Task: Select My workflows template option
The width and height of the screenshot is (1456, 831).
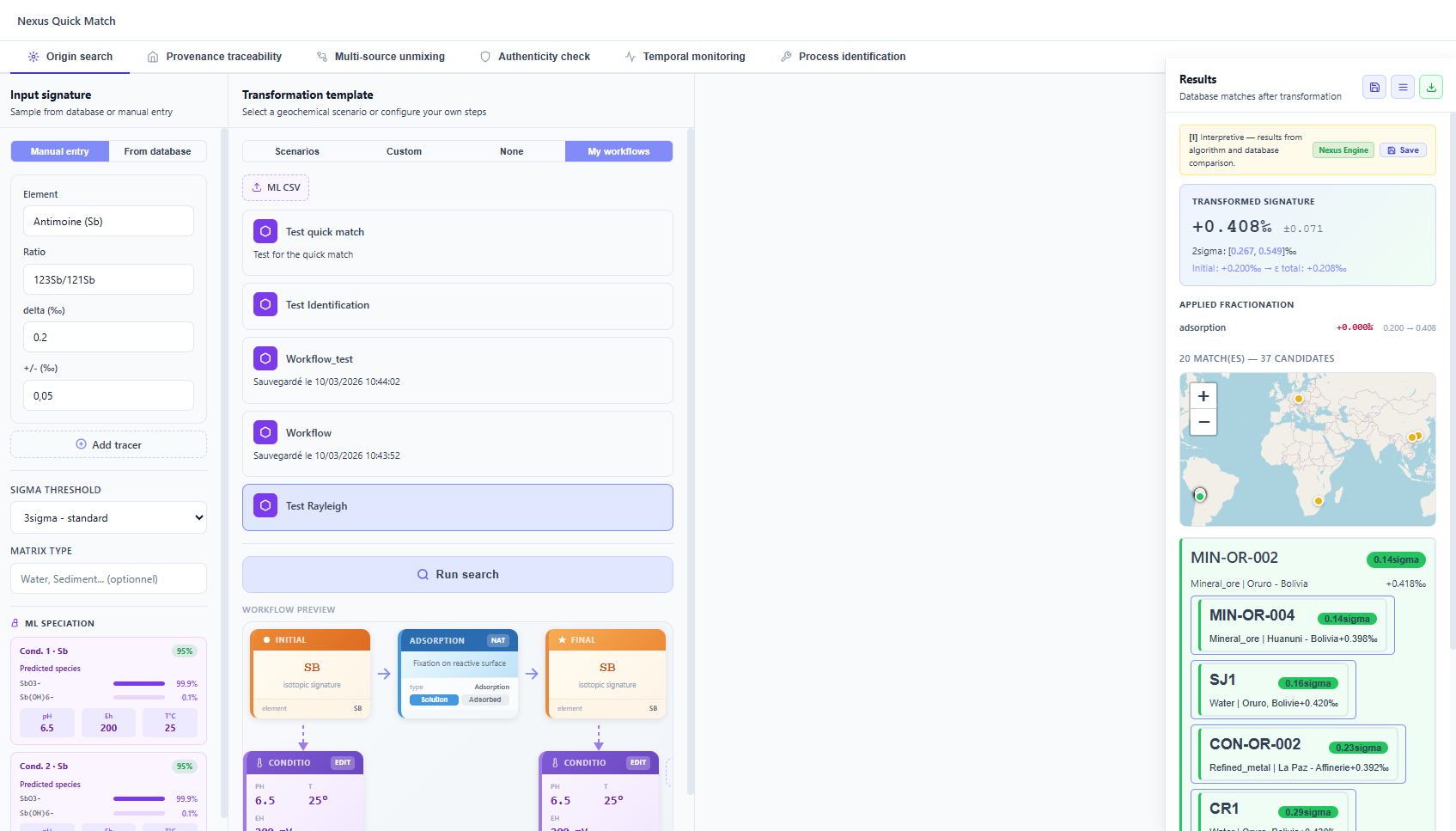Action: coord(618,151)
